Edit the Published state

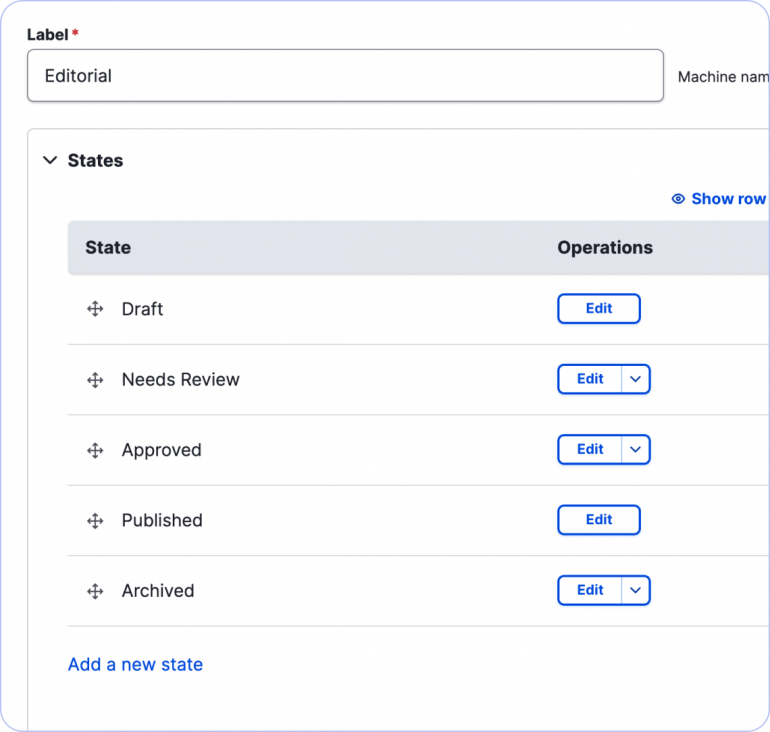[599, 519]
